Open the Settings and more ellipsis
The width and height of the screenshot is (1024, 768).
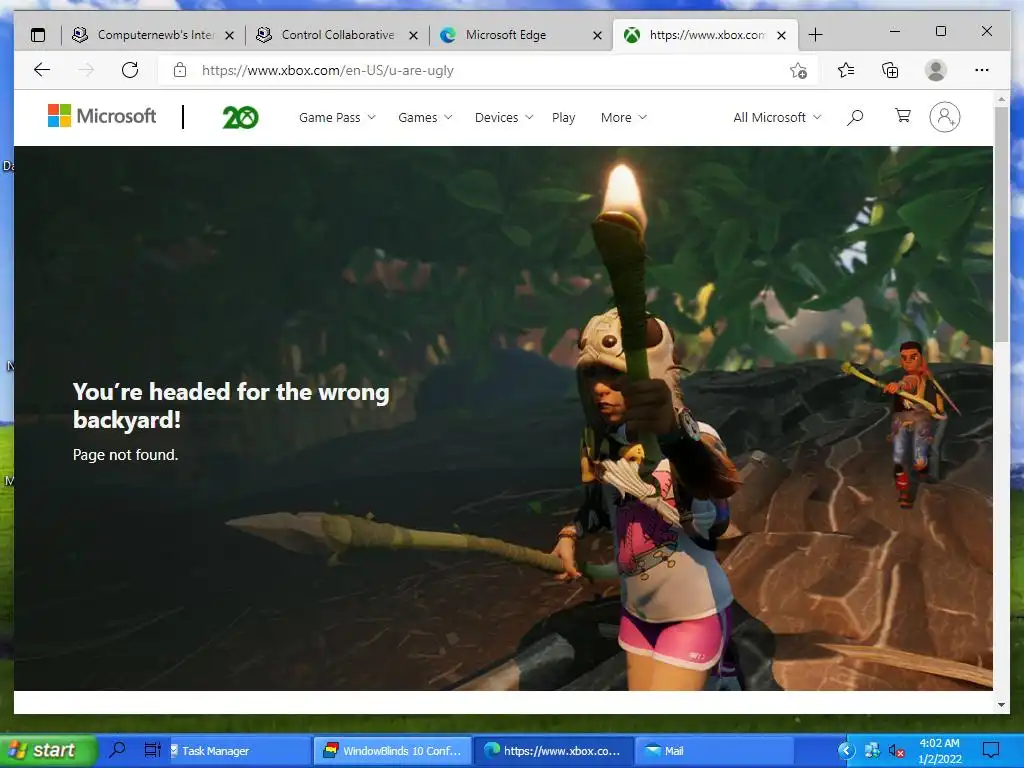tap(982, 70)
